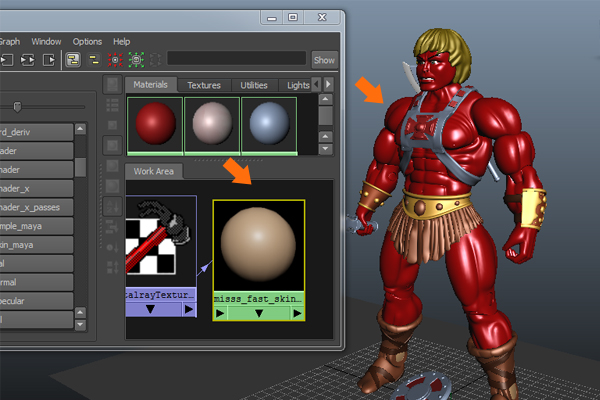600x400 pixels.
Task: Click the node list top scroll-up arrow
Action: [80, 129]
